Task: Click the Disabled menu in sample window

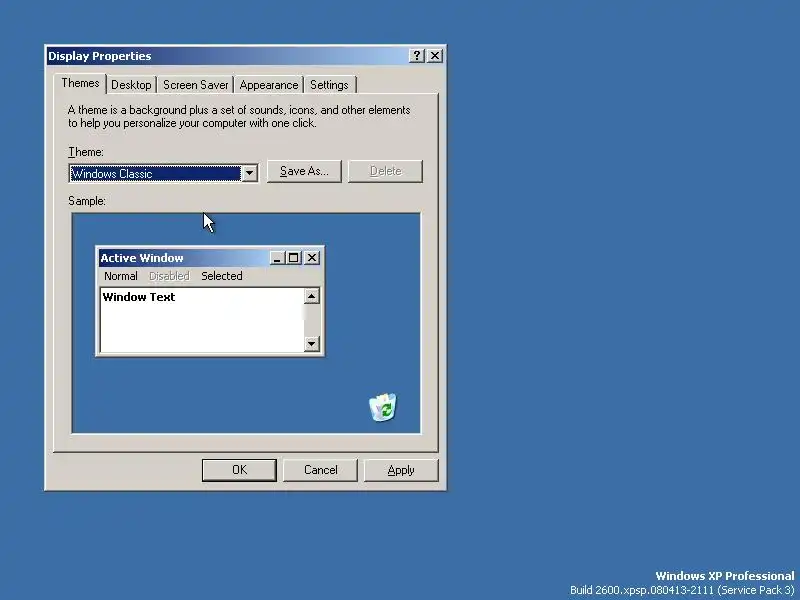Action: (169, 276)
